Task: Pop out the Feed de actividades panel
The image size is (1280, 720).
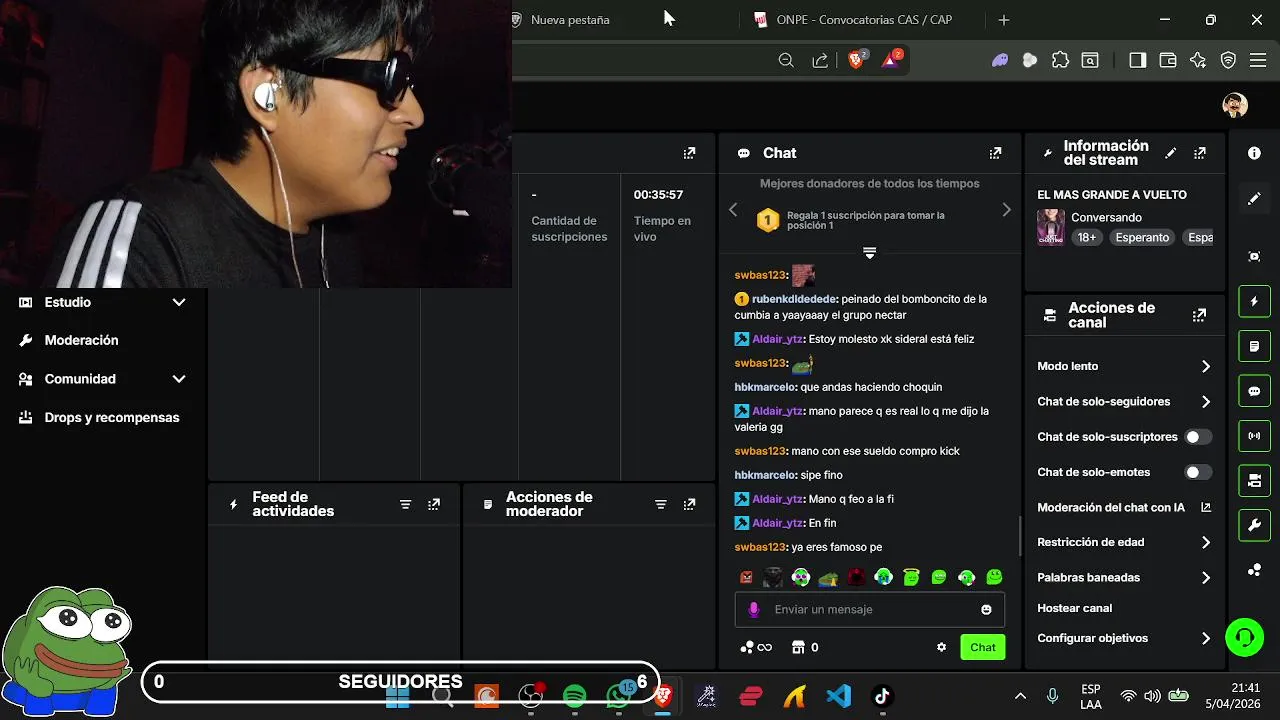Action: click(434, 504)
